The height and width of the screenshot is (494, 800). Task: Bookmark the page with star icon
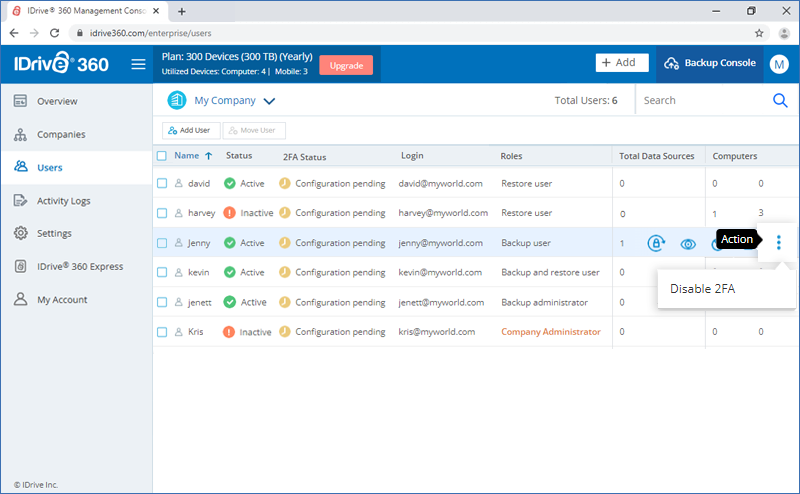pos(759,33)
